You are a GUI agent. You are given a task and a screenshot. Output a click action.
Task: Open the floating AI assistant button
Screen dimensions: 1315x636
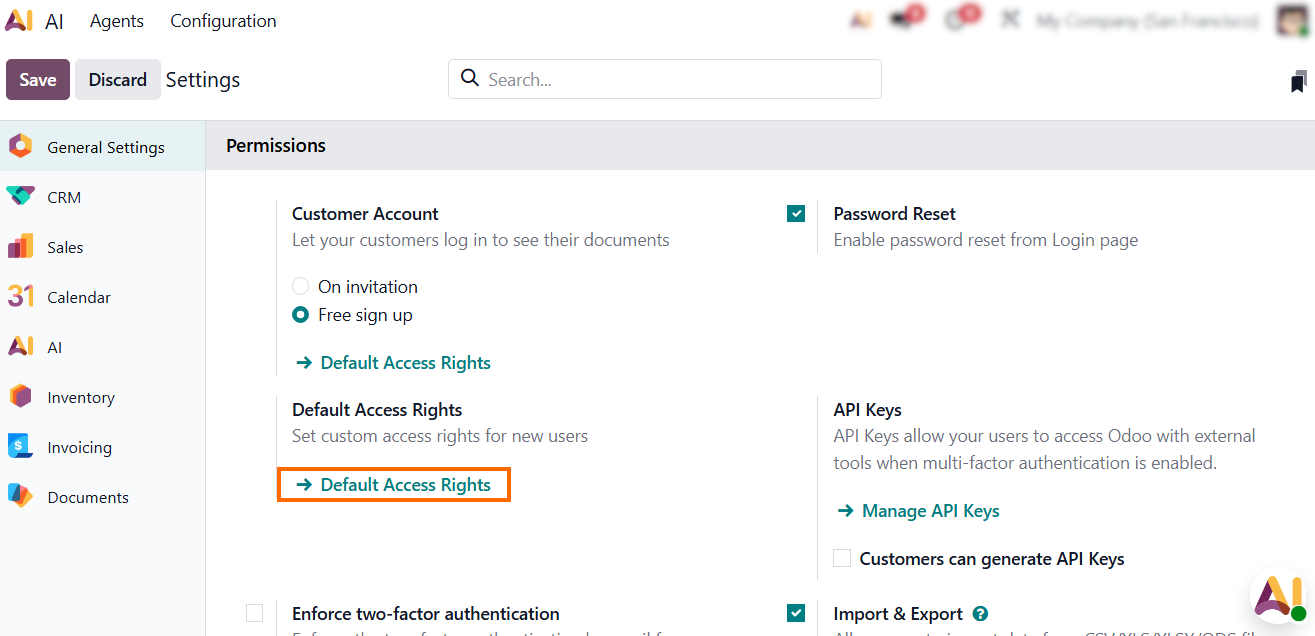1279,597
